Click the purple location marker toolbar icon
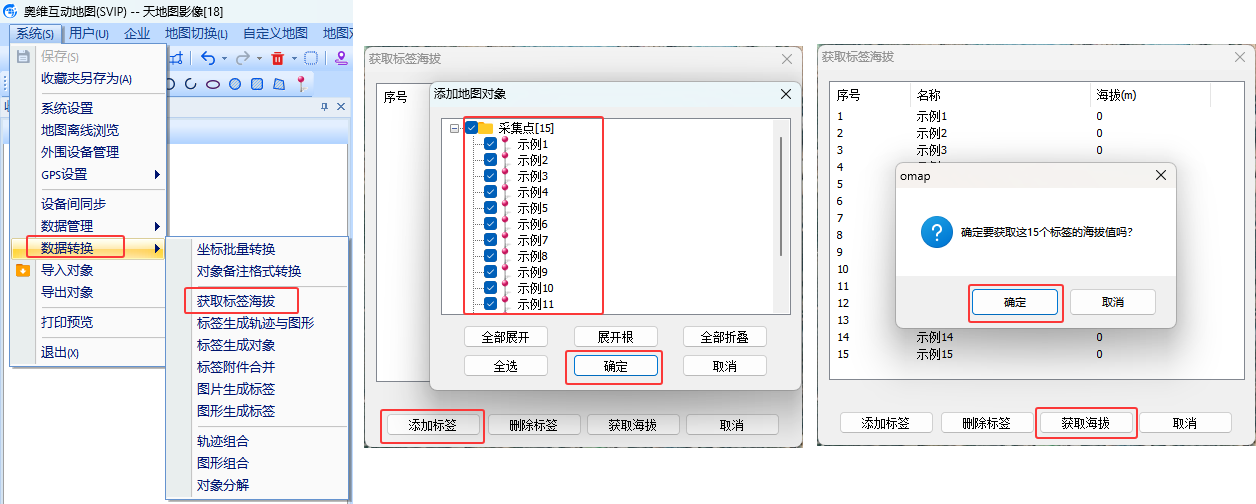The image size is (1256, 504). pyautogui.click(x=341, y=58)
